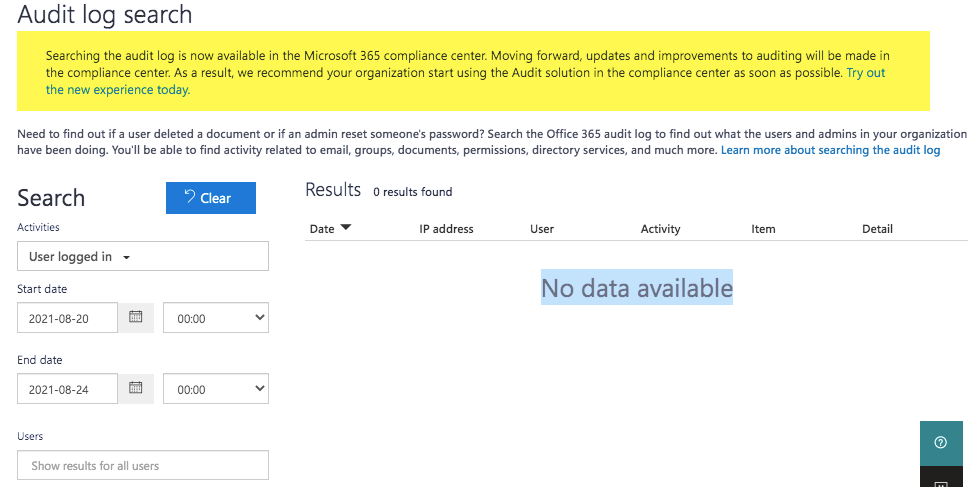
Task: Follow Learn more about searching the audit log
Action: pyautogui.click(x=830, y=150)
